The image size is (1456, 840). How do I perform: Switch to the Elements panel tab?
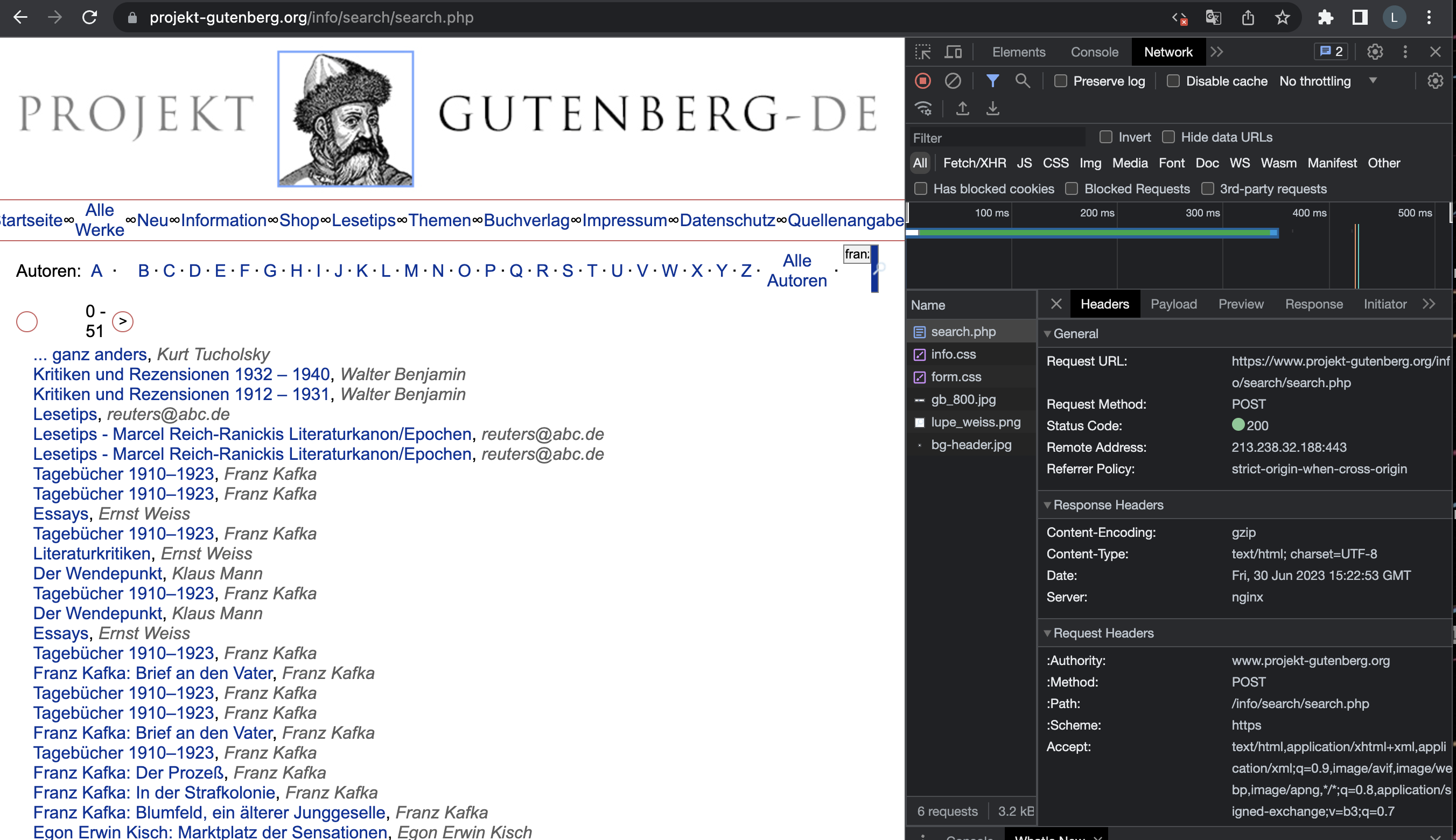(1018, 52)
